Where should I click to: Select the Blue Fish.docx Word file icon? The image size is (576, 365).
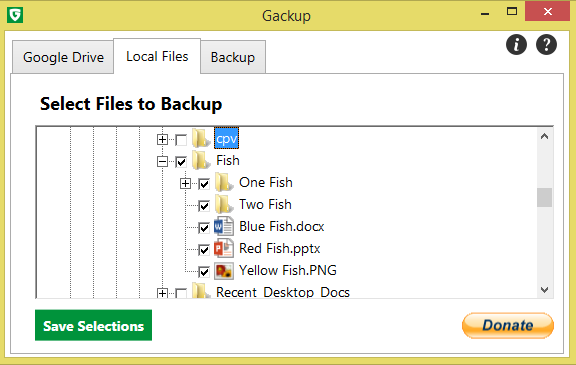[x=223, y=227]
